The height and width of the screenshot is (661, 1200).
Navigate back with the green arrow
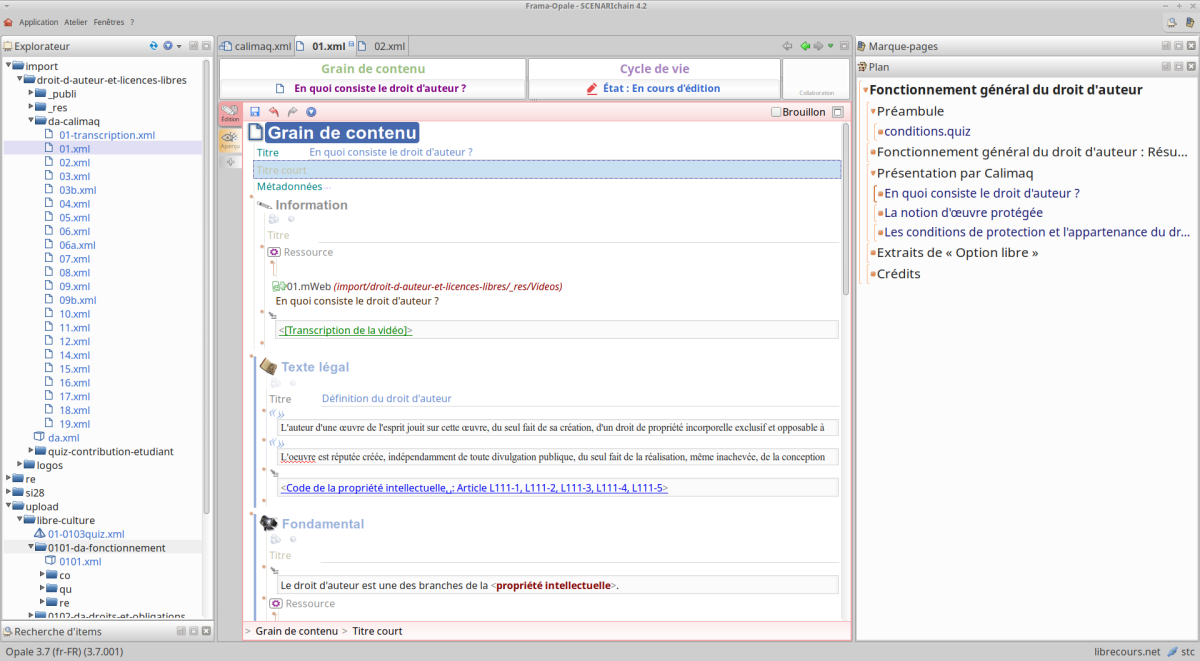805,46
